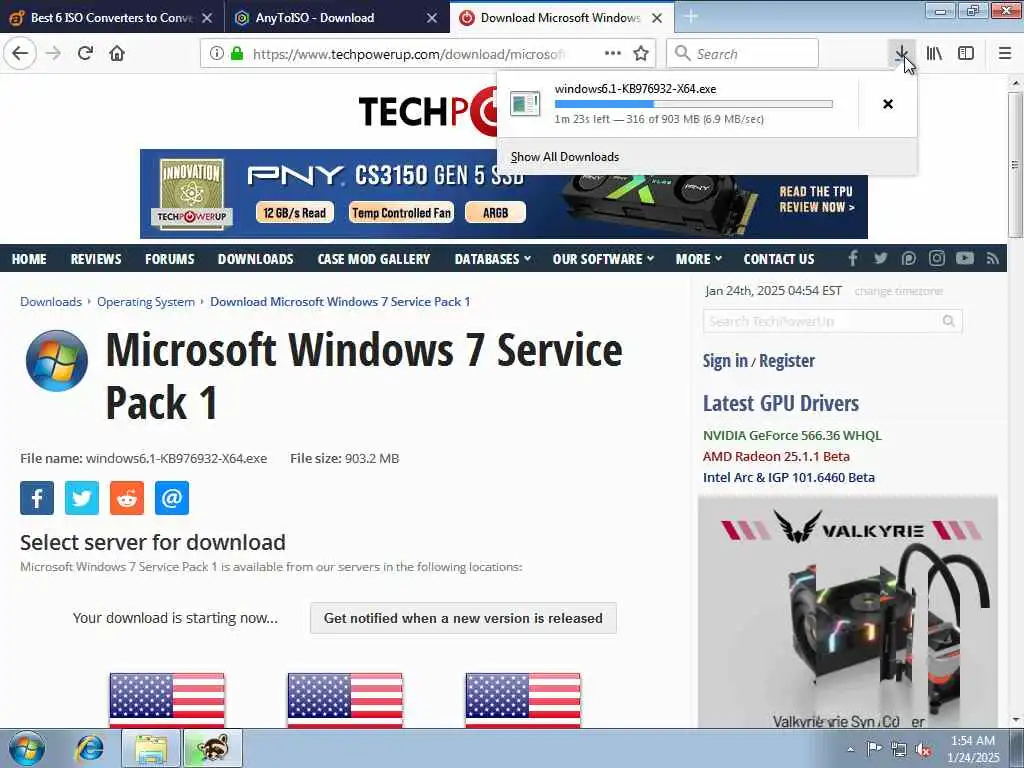Click the green padlock security icon
The image size is (1024, 768).
[237, 54]
